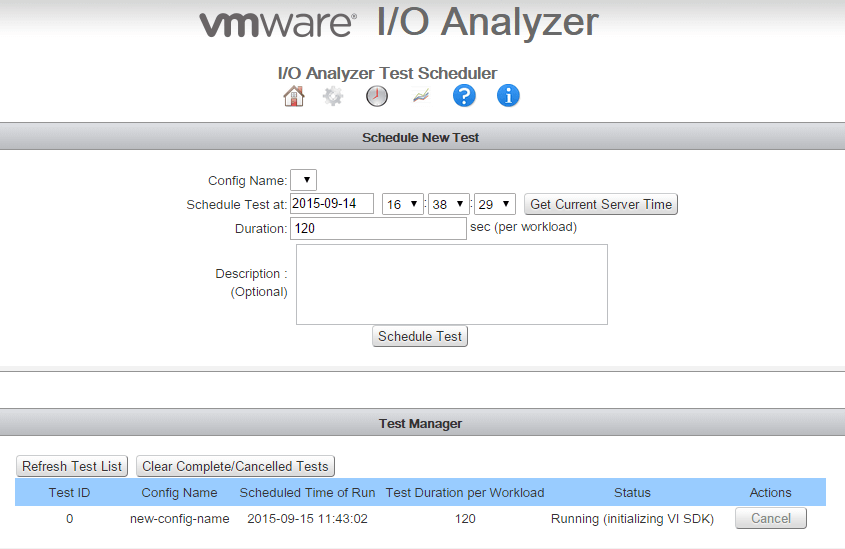Open the blue info about icon

(x=508, y=96)
